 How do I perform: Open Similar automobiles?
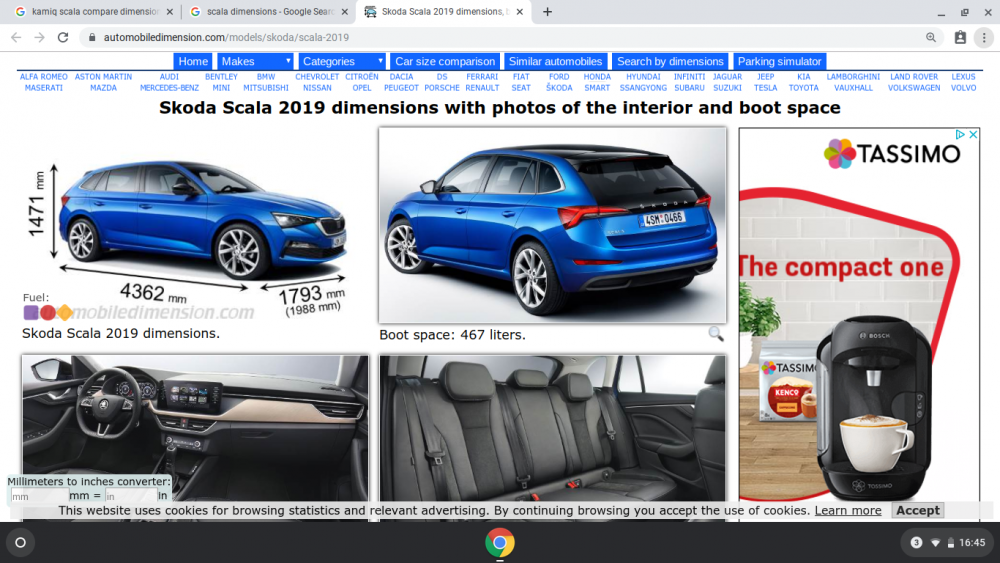point(555,61)
